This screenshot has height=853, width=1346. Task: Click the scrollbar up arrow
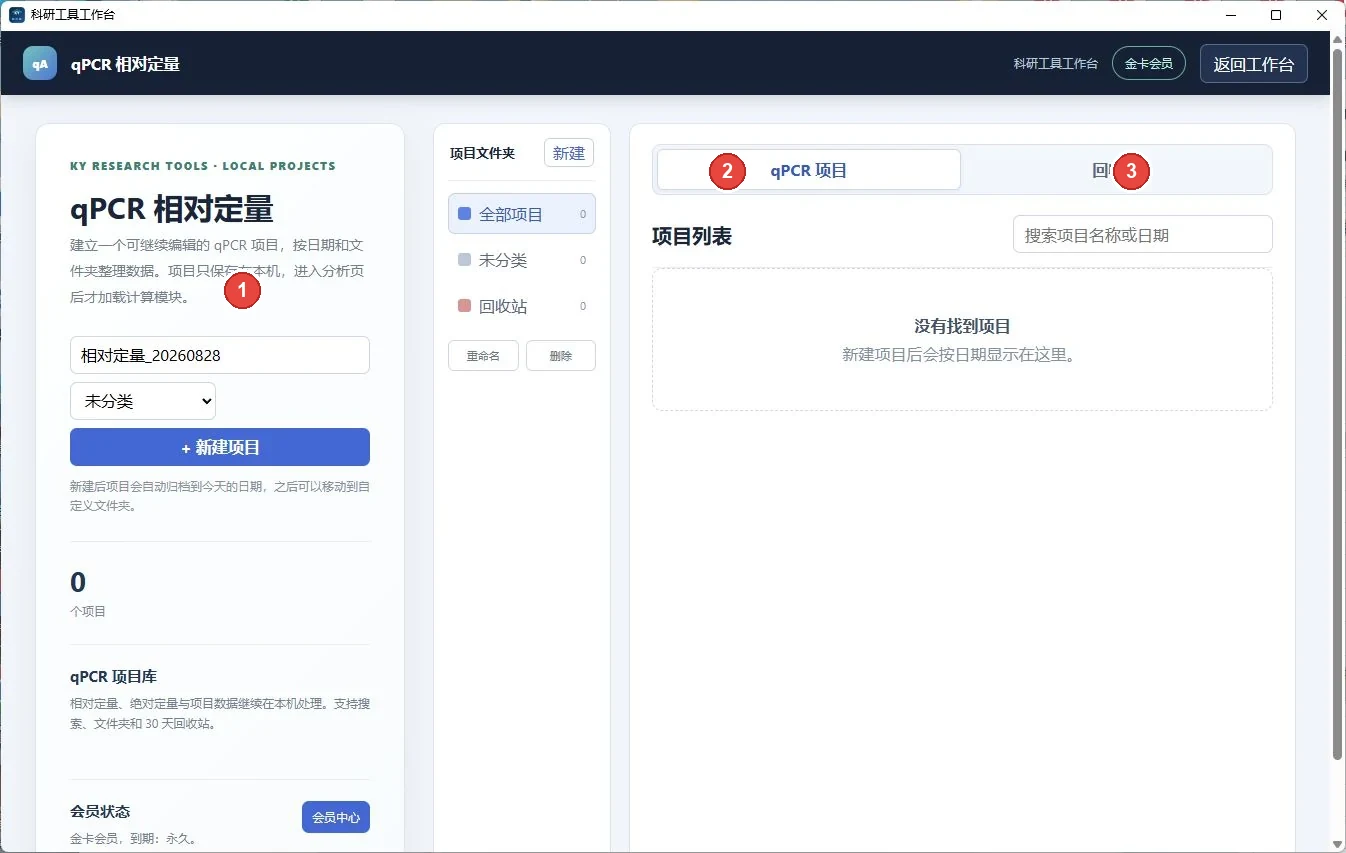tap(1338, 39)
